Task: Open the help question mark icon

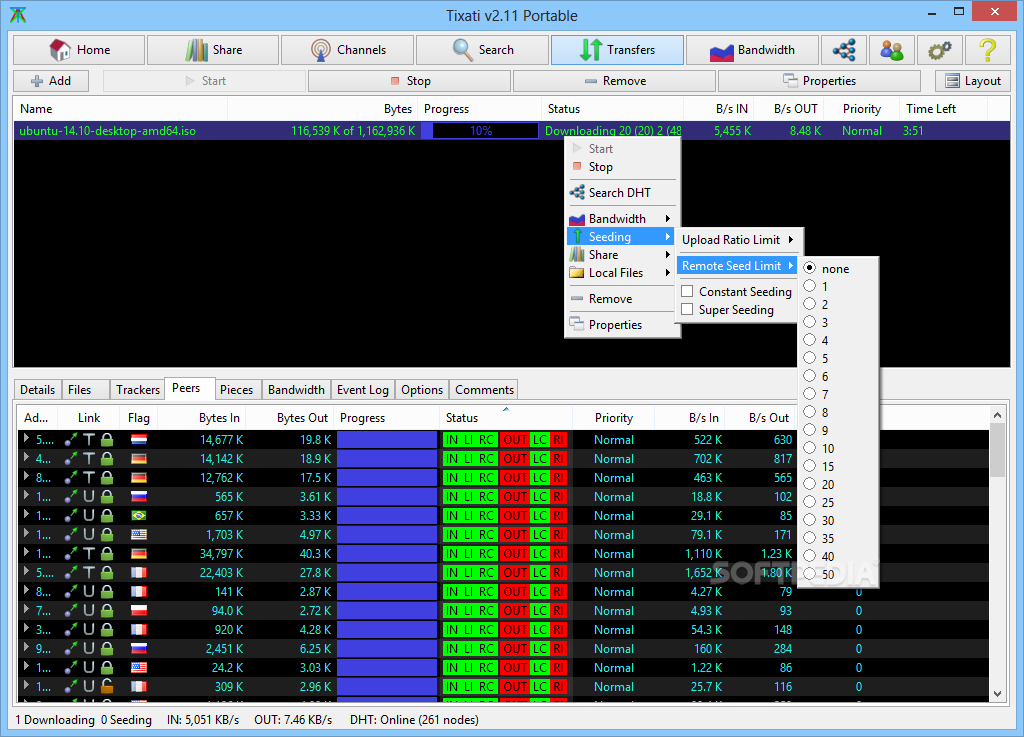Action: [987, 50]
